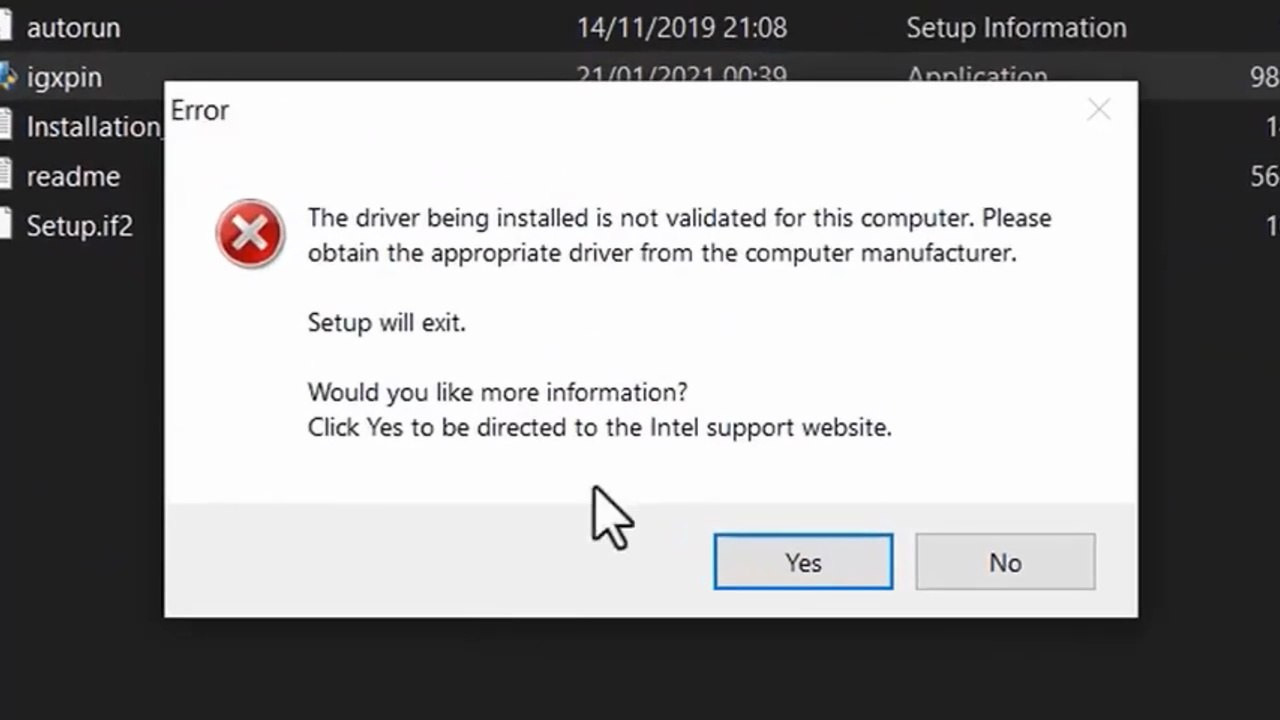This screenshot has width=1280, height=720.
Task: Select the Setup.if2 file name
Action: (x=79, y=226)
